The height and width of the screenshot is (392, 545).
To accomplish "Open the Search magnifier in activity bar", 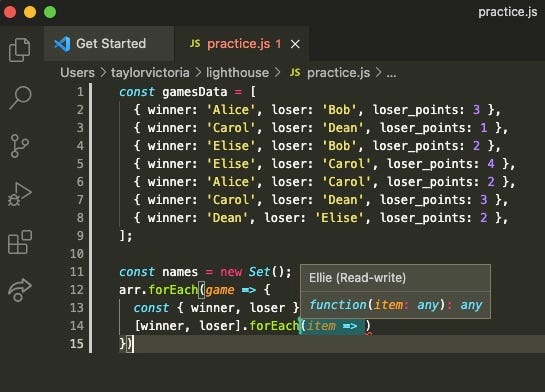I will 20,98.
